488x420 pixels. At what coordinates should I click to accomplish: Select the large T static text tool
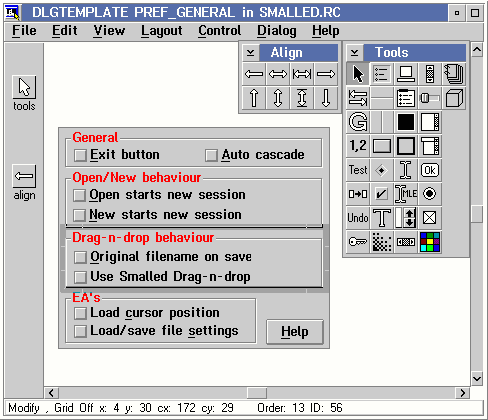(x=382, y=218)
